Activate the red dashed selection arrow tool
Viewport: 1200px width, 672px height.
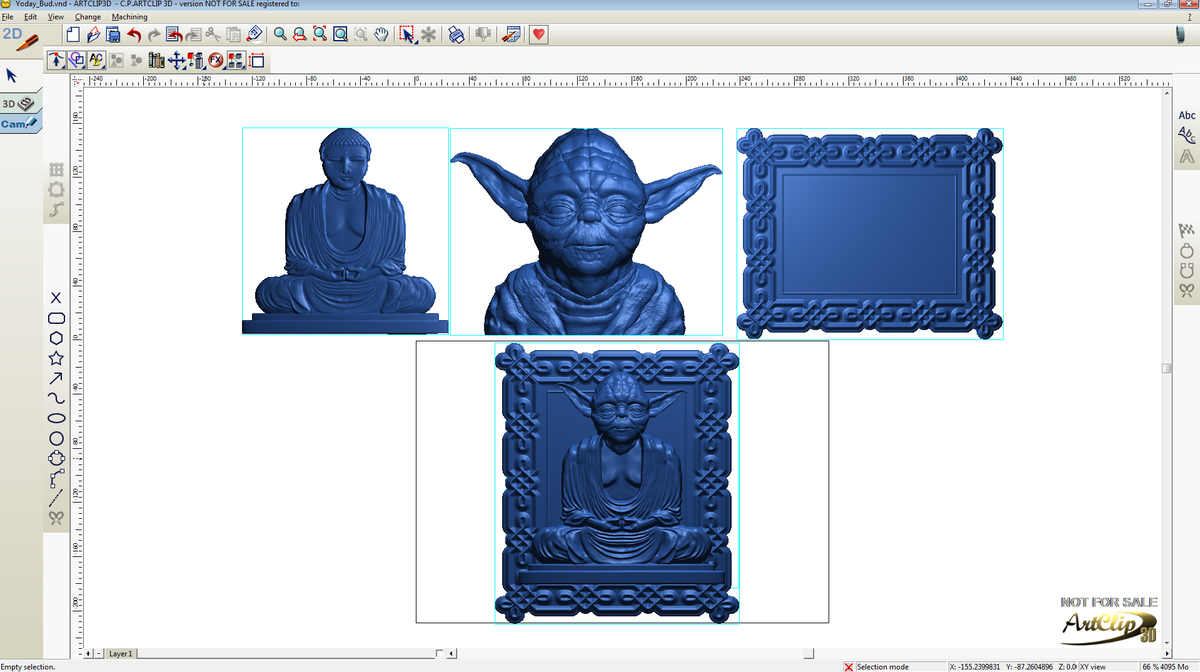point(408,34)
